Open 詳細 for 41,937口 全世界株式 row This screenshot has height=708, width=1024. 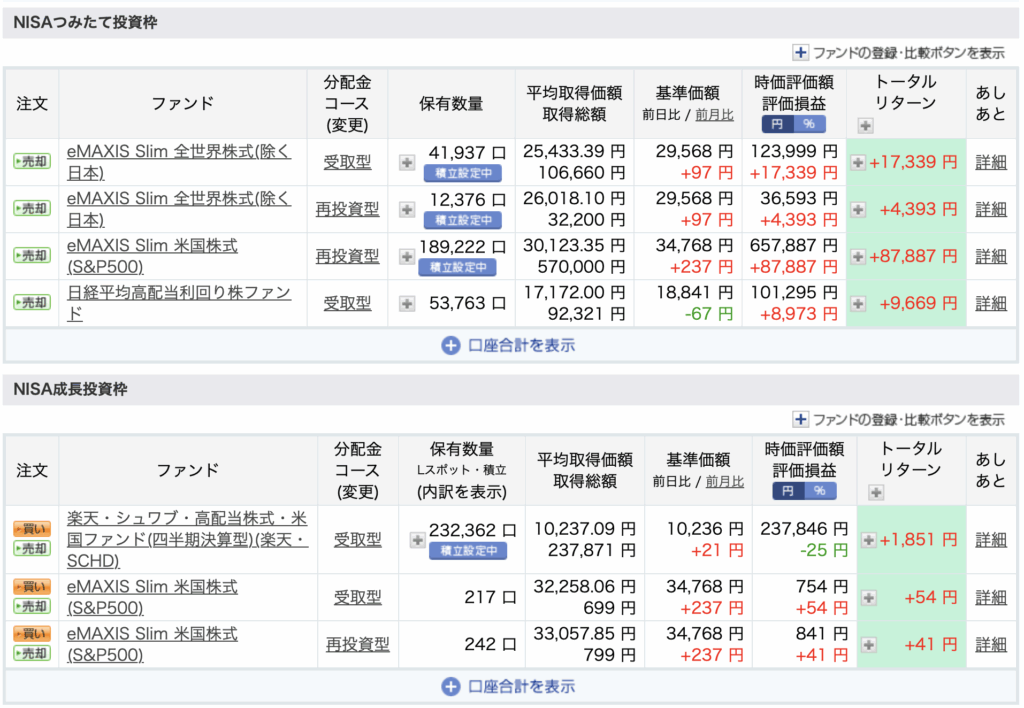pyautogui.click(x=991, y=162)
